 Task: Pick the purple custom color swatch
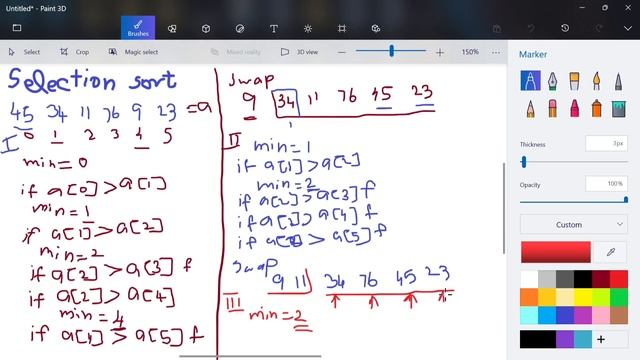point(565,339)
